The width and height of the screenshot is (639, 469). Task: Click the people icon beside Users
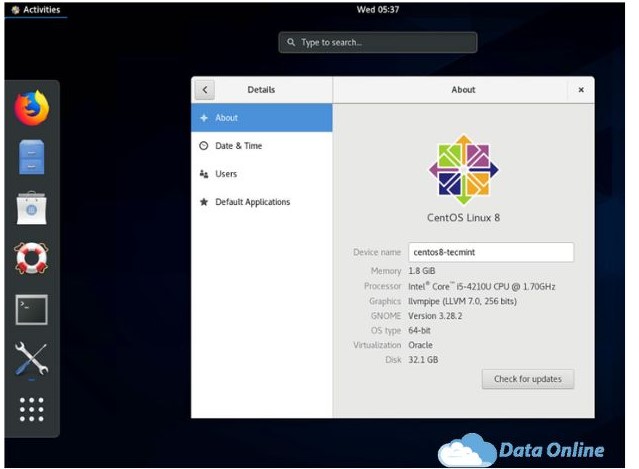click(204, 174)
